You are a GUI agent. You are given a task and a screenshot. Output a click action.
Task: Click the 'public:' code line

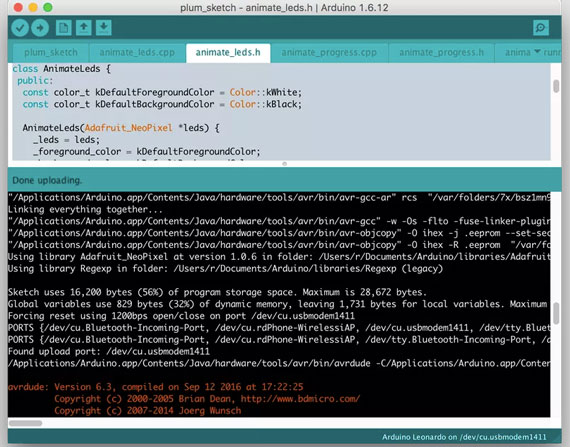[35, 81]
